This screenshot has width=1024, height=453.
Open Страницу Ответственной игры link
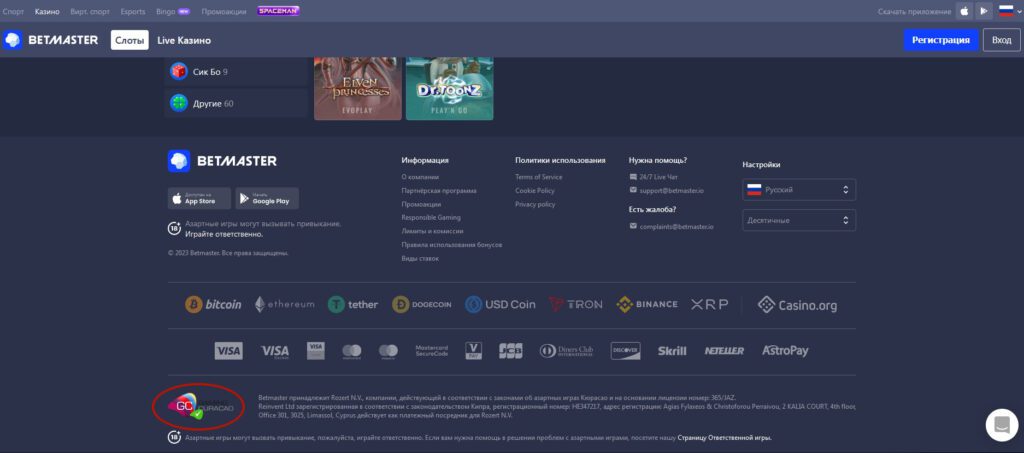725,437
